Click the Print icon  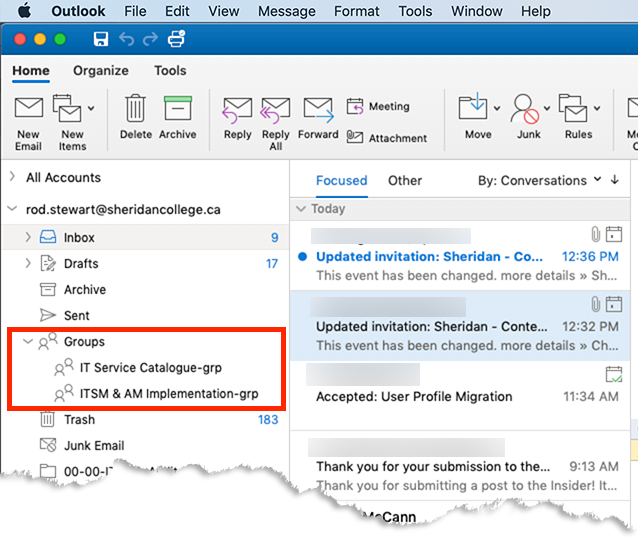pyautogui.click(x=177, y=39)
